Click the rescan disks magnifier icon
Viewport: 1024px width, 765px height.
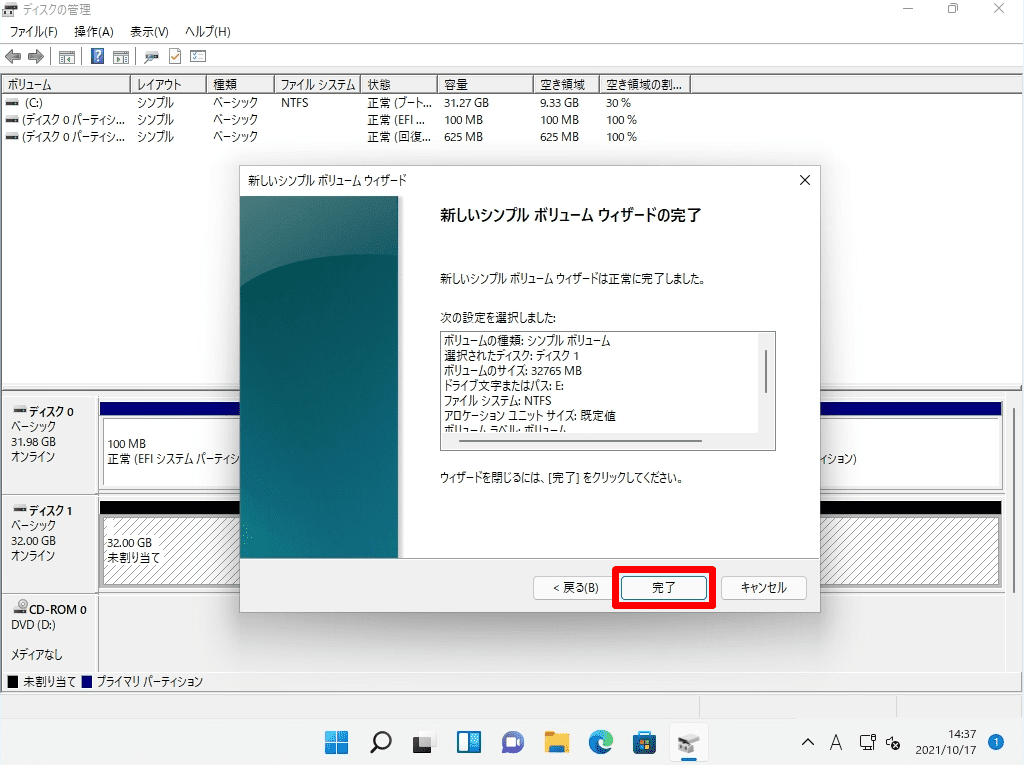pyautogui.click(x=152, y=57)
